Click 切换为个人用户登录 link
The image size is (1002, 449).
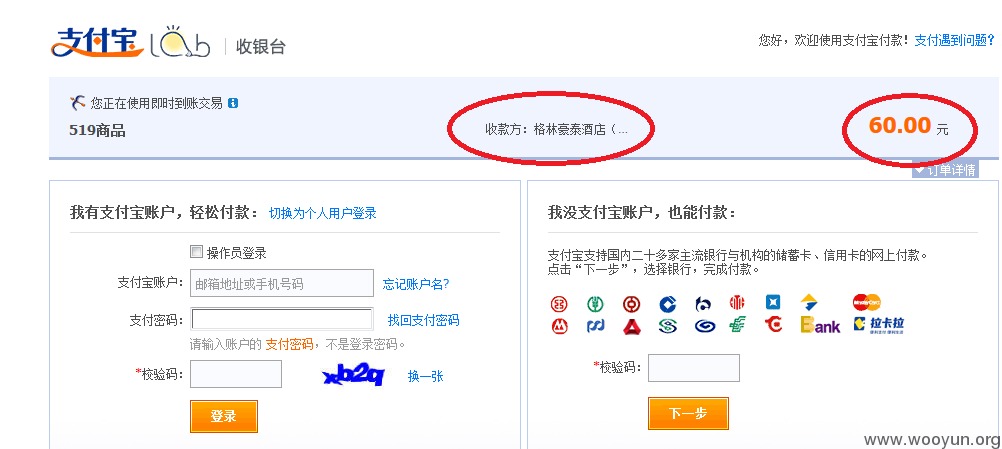323,213
